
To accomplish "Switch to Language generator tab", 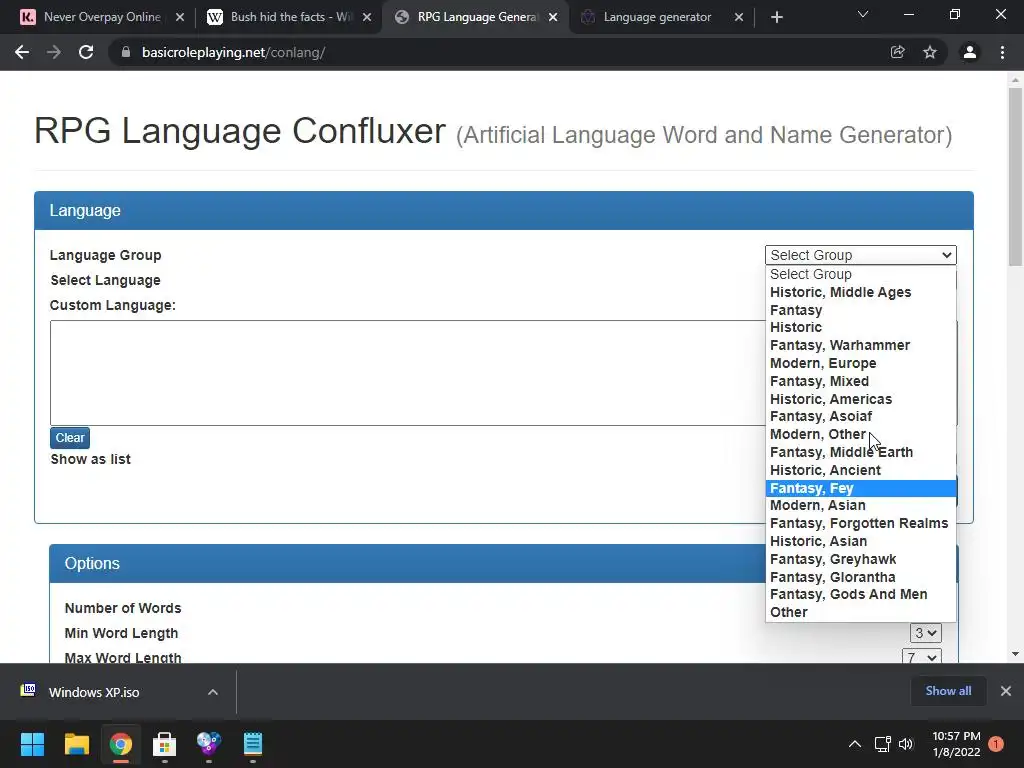I will point(660,17).
